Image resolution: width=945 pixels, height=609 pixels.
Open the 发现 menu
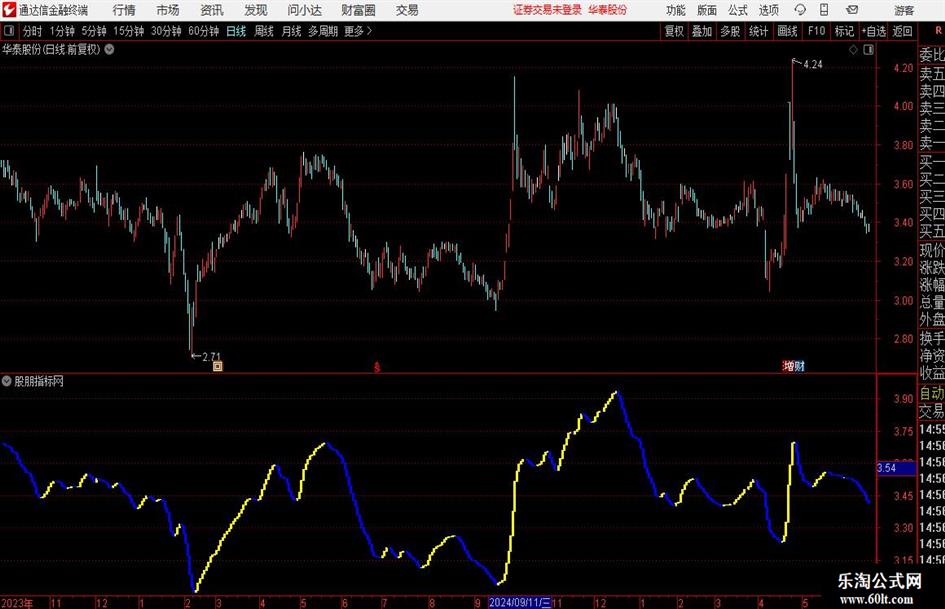tap(256, 10)
